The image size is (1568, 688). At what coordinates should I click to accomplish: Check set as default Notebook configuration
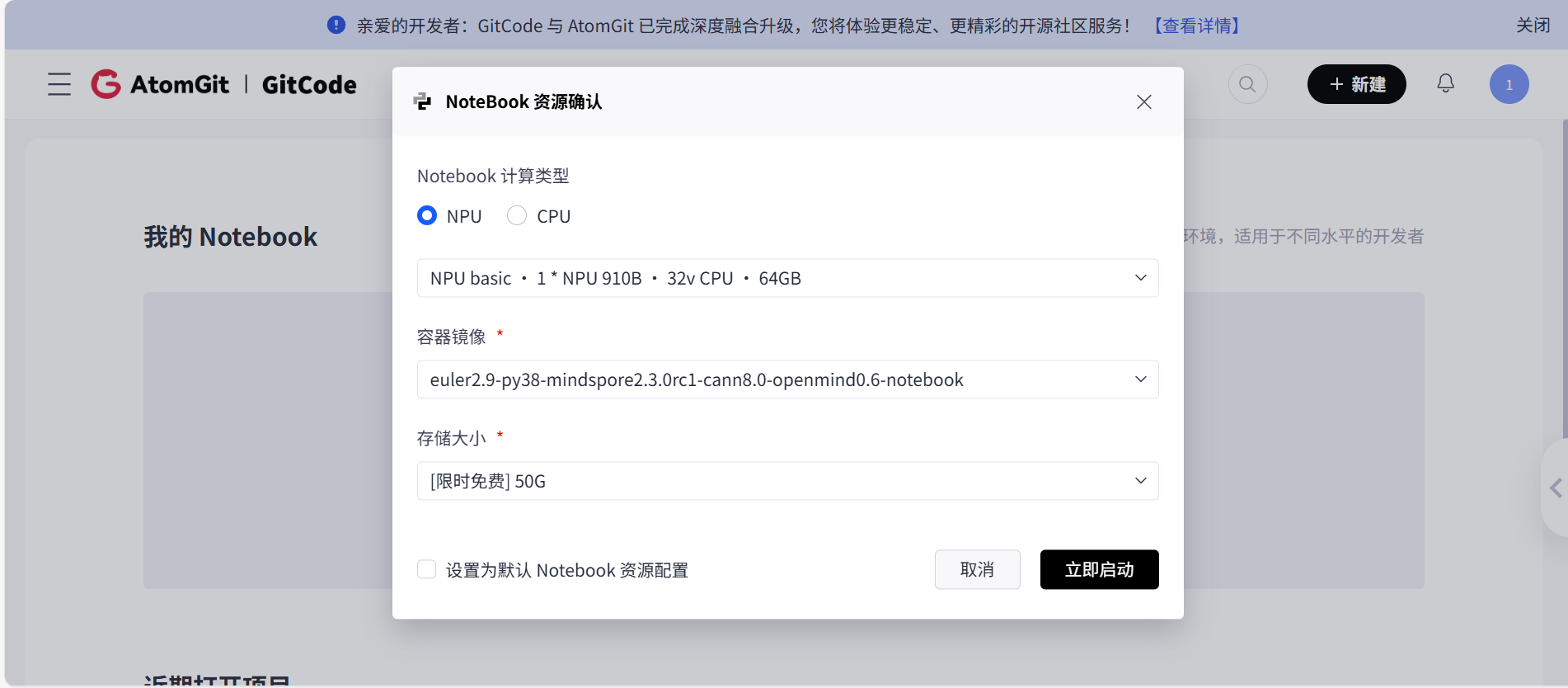[x=426, y=569]
